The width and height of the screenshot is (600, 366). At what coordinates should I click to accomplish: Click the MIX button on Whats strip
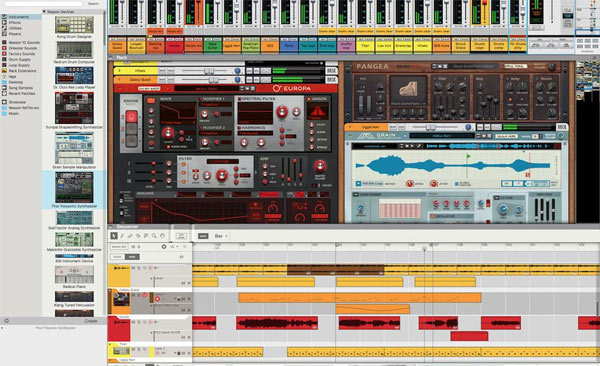(x=331, y=70)
